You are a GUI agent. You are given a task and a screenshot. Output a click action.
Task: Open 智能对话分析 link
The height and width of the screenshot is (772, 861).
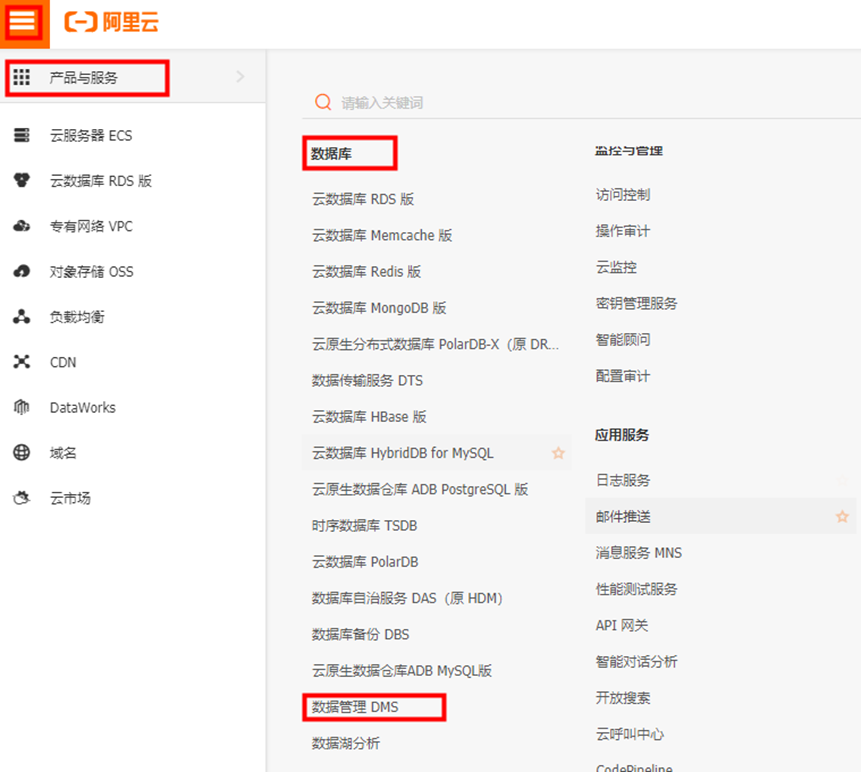[x=636, y=662]
